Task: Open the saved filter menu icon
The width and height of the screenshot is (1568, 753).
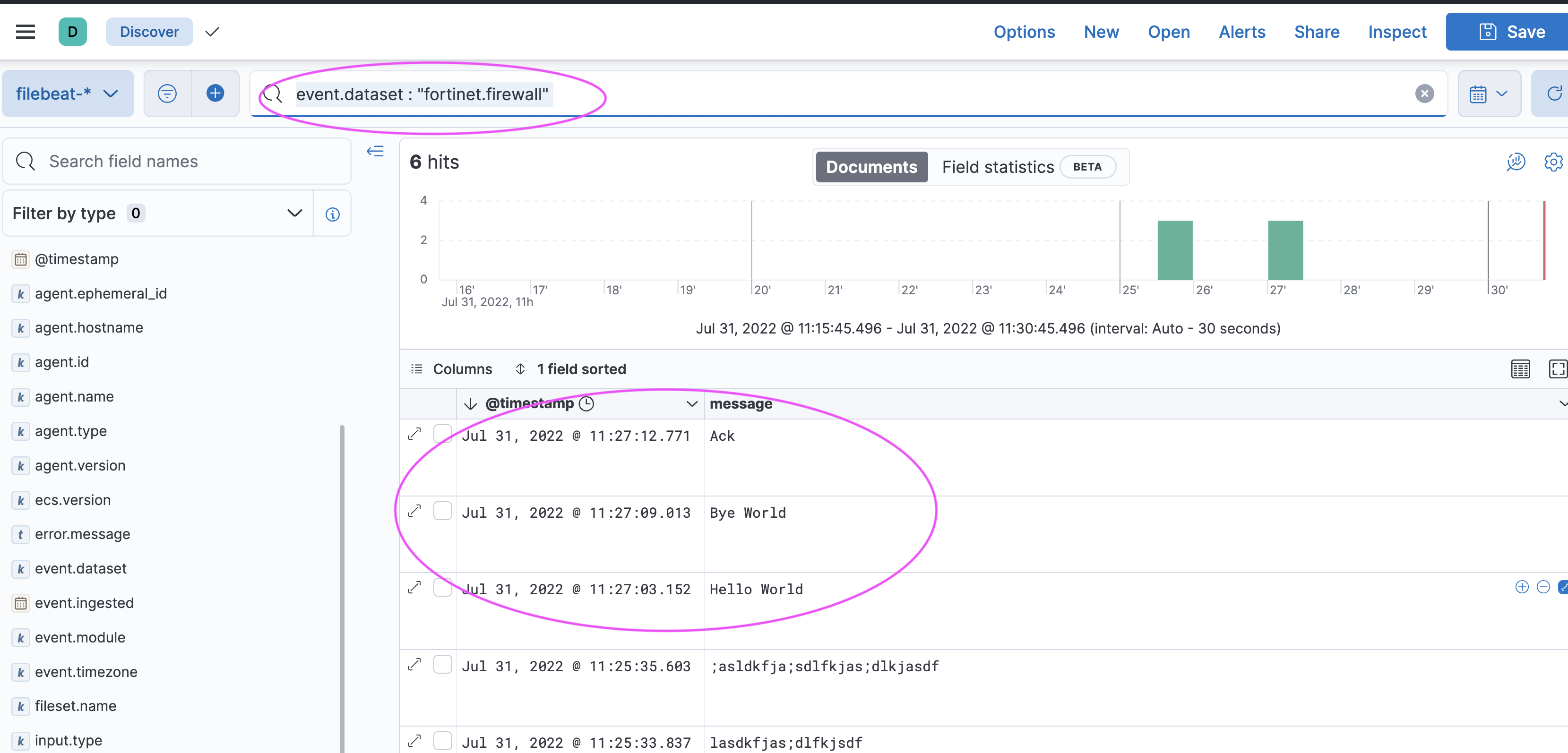Action: pos(167,93)
